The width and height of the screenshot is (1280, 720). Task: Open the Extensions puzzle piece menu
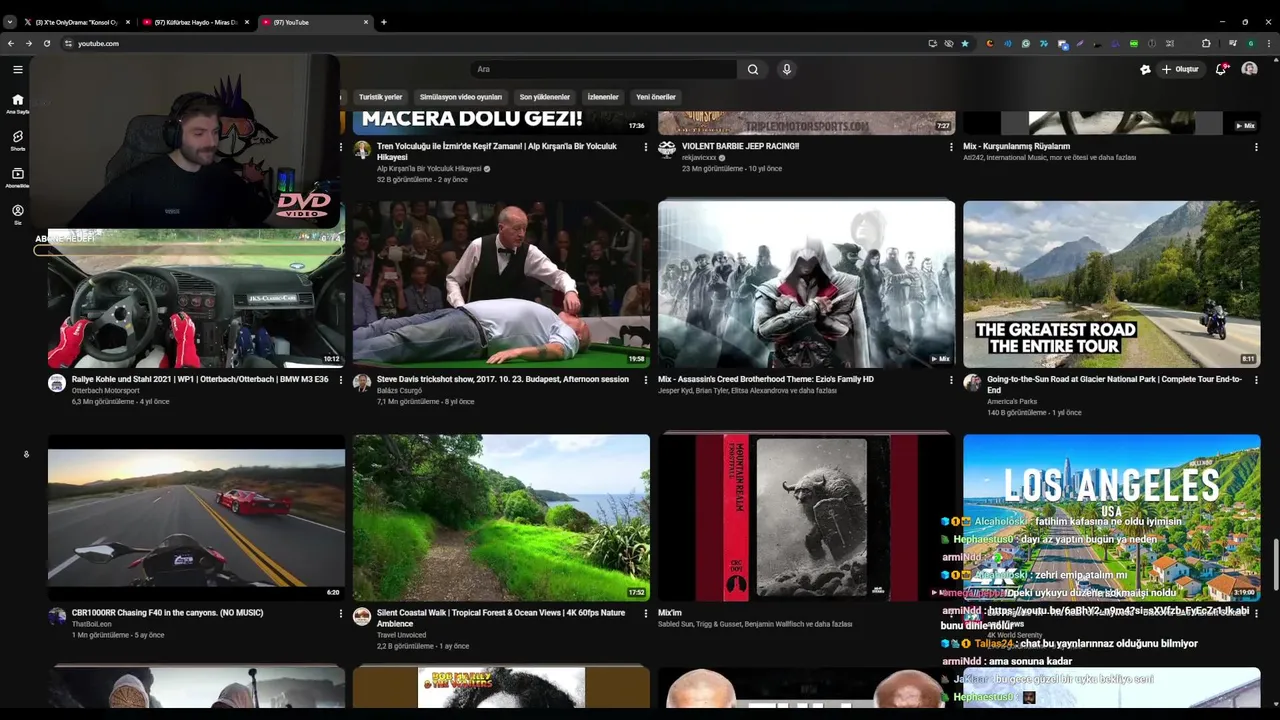point(1206,43)
